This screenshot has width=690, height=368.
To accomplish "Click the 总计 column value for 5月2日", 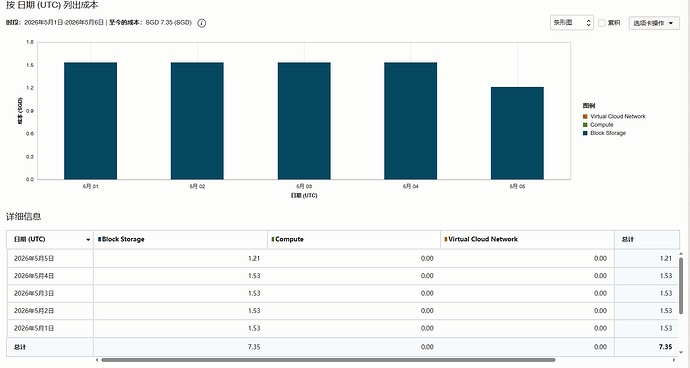I will pos(666,311).
